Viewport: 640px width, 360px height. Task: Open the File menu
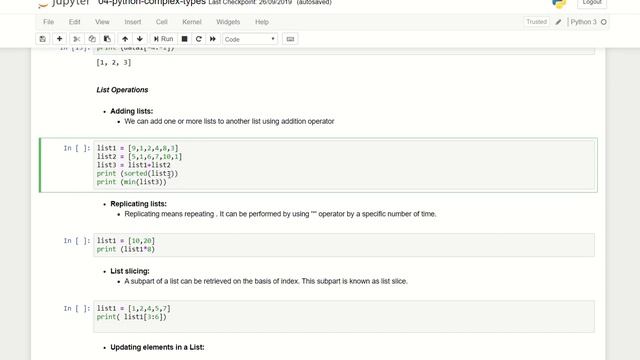(49, 22)
